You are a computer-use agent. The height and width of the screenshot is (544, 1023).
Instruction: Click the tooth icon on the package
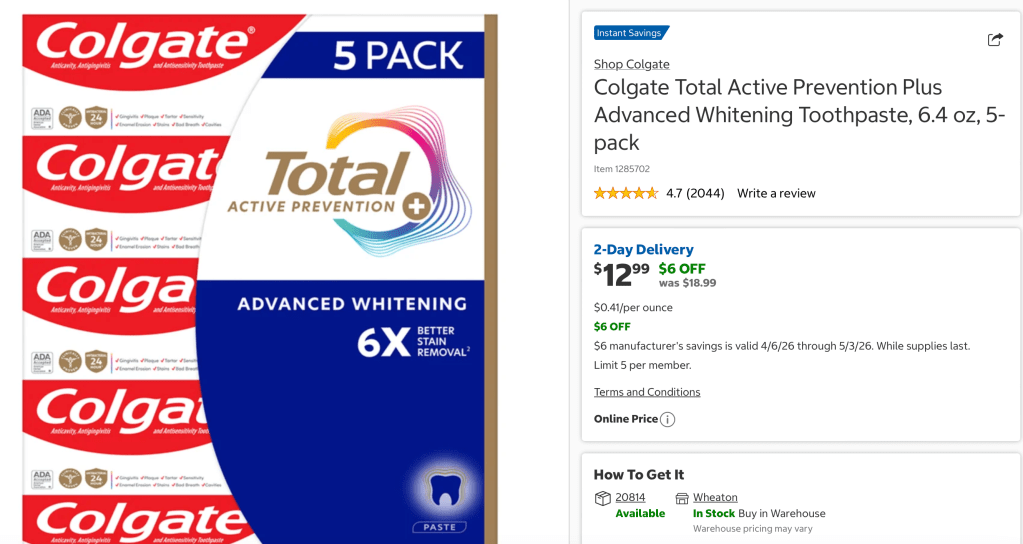(x=441, y=489)
